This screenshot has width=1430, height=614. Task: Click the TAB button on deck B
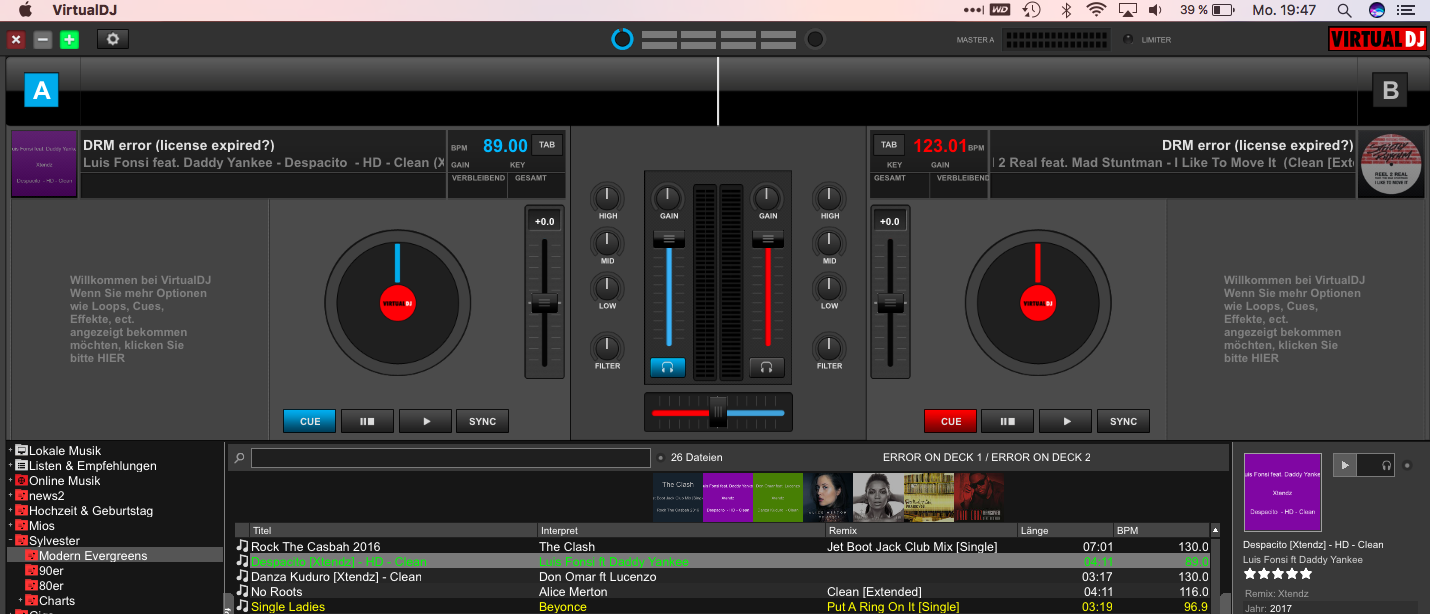click(890, 145)
